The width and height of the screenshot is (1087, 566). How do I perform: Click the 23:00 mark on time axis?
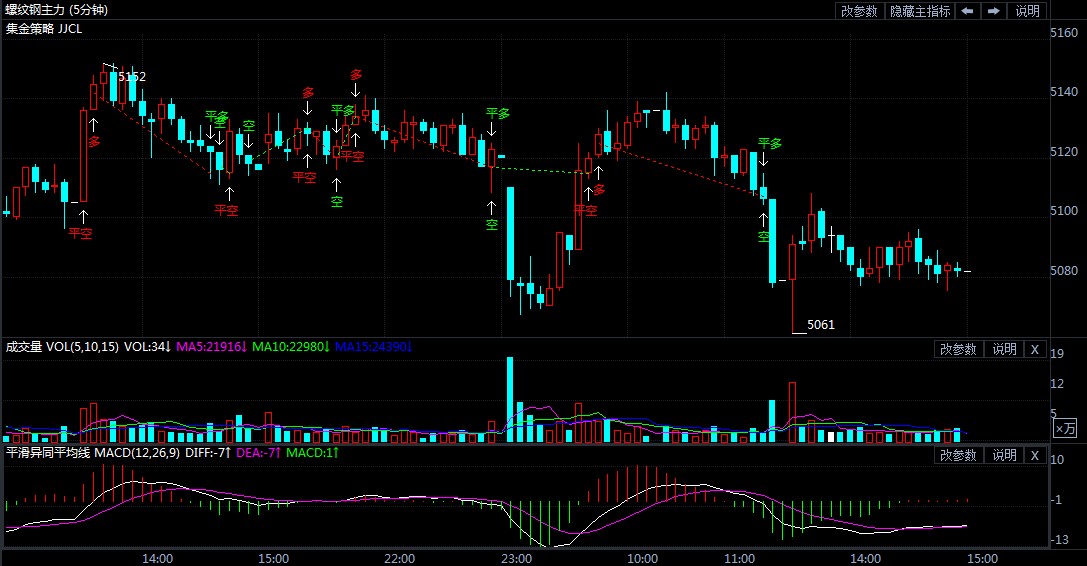click(x=516, y=558)
